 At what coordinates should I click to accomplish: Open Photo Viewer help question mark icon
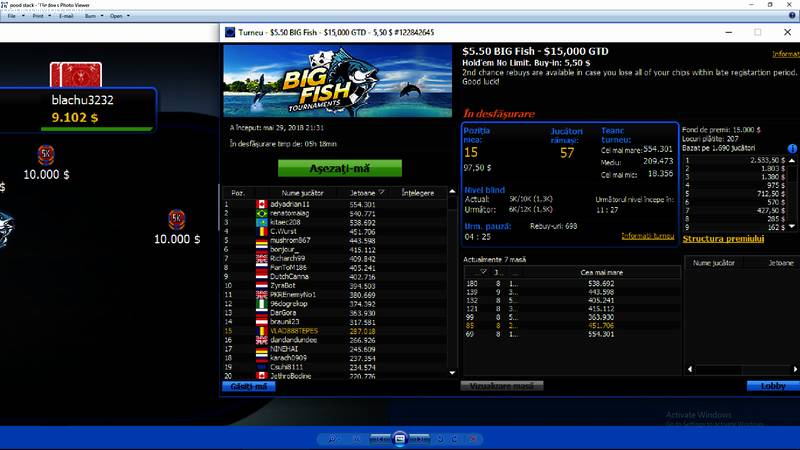click(792, 16)
